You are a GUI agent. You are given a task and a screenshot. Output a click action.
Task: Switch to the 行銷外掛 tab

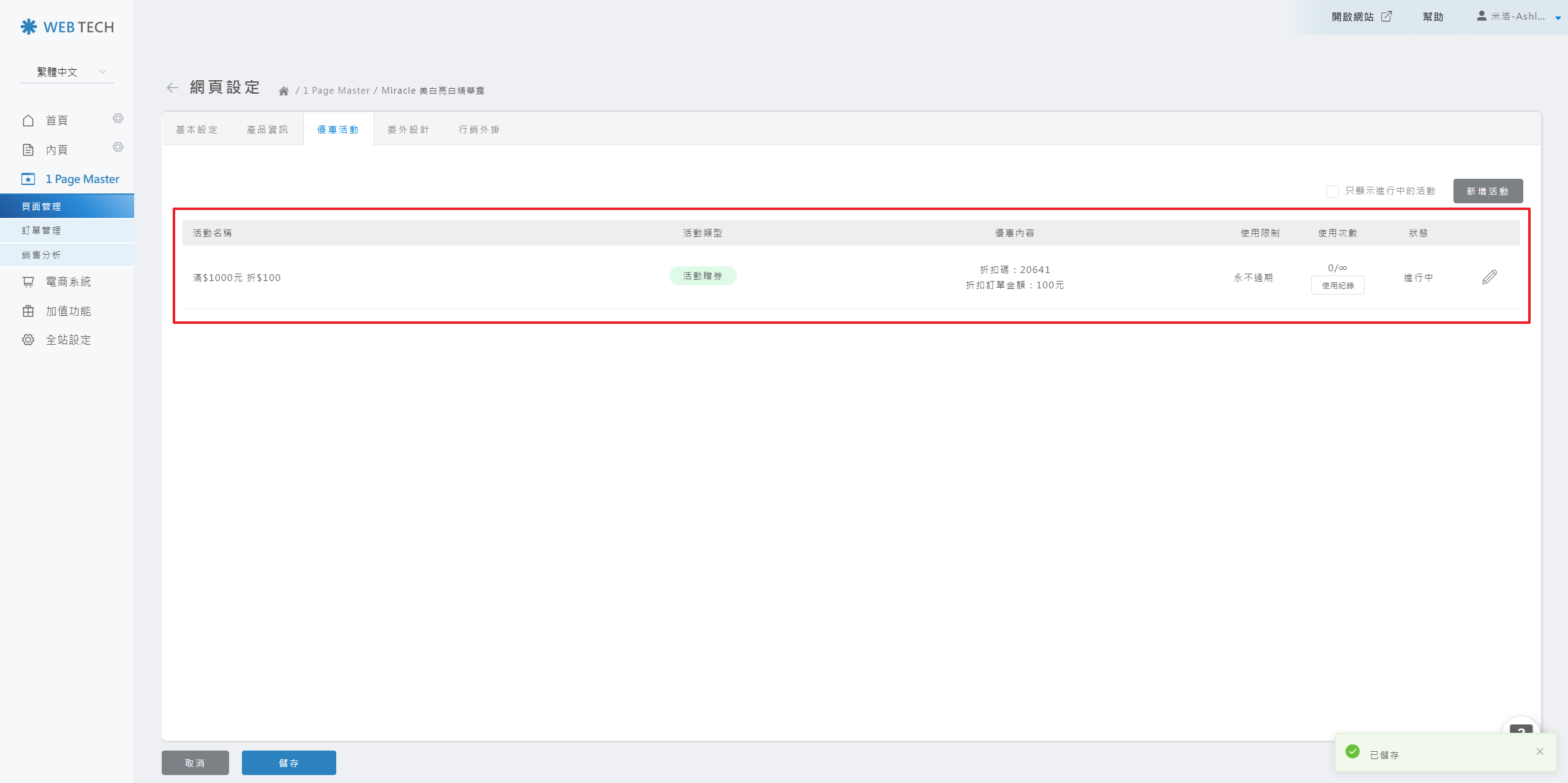479,130
